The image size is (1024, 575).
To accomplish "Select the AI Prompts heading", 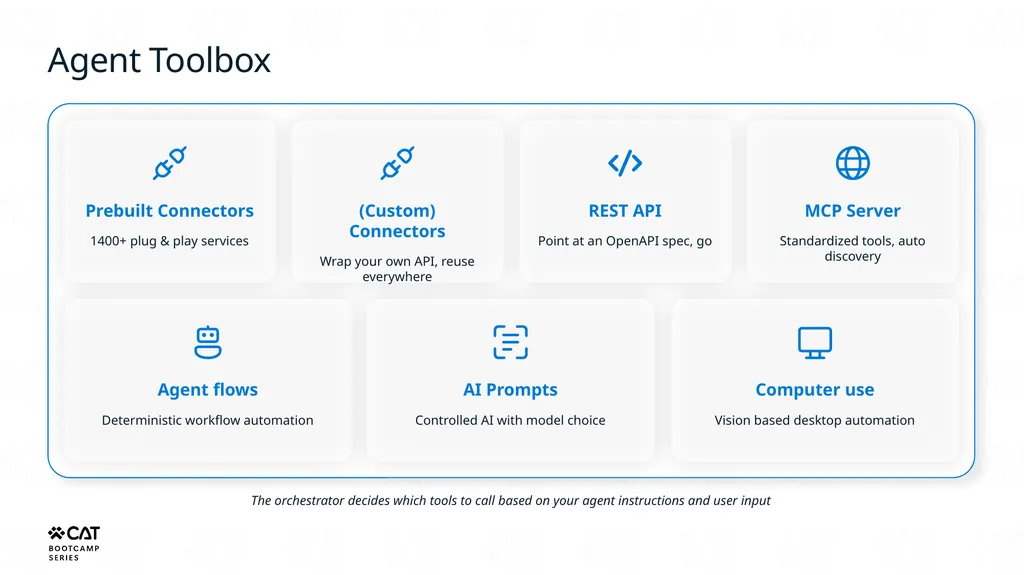I will pos(510,389).
